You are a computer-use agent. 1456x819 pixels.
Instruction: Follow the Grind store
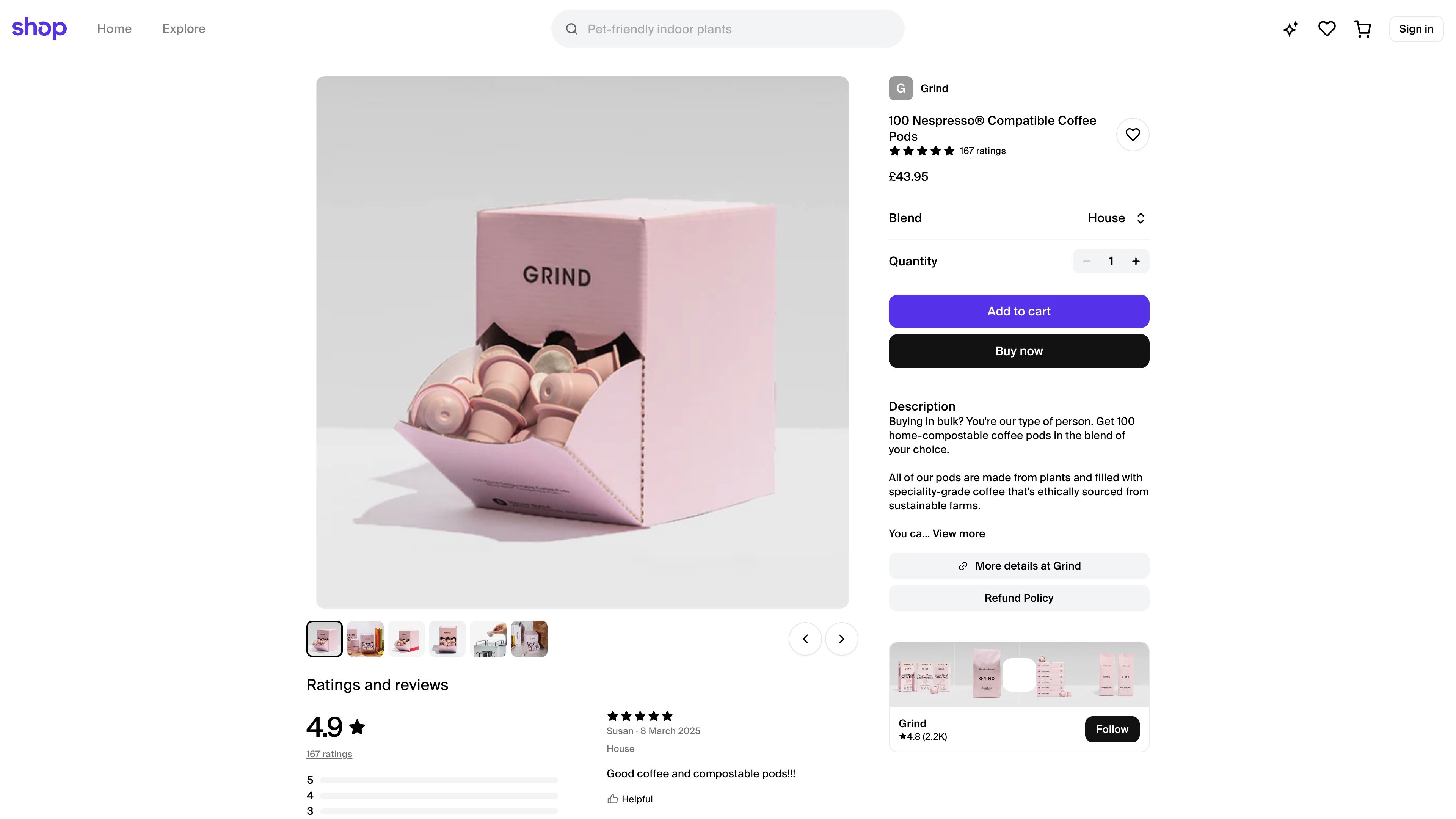[1112, 729]
